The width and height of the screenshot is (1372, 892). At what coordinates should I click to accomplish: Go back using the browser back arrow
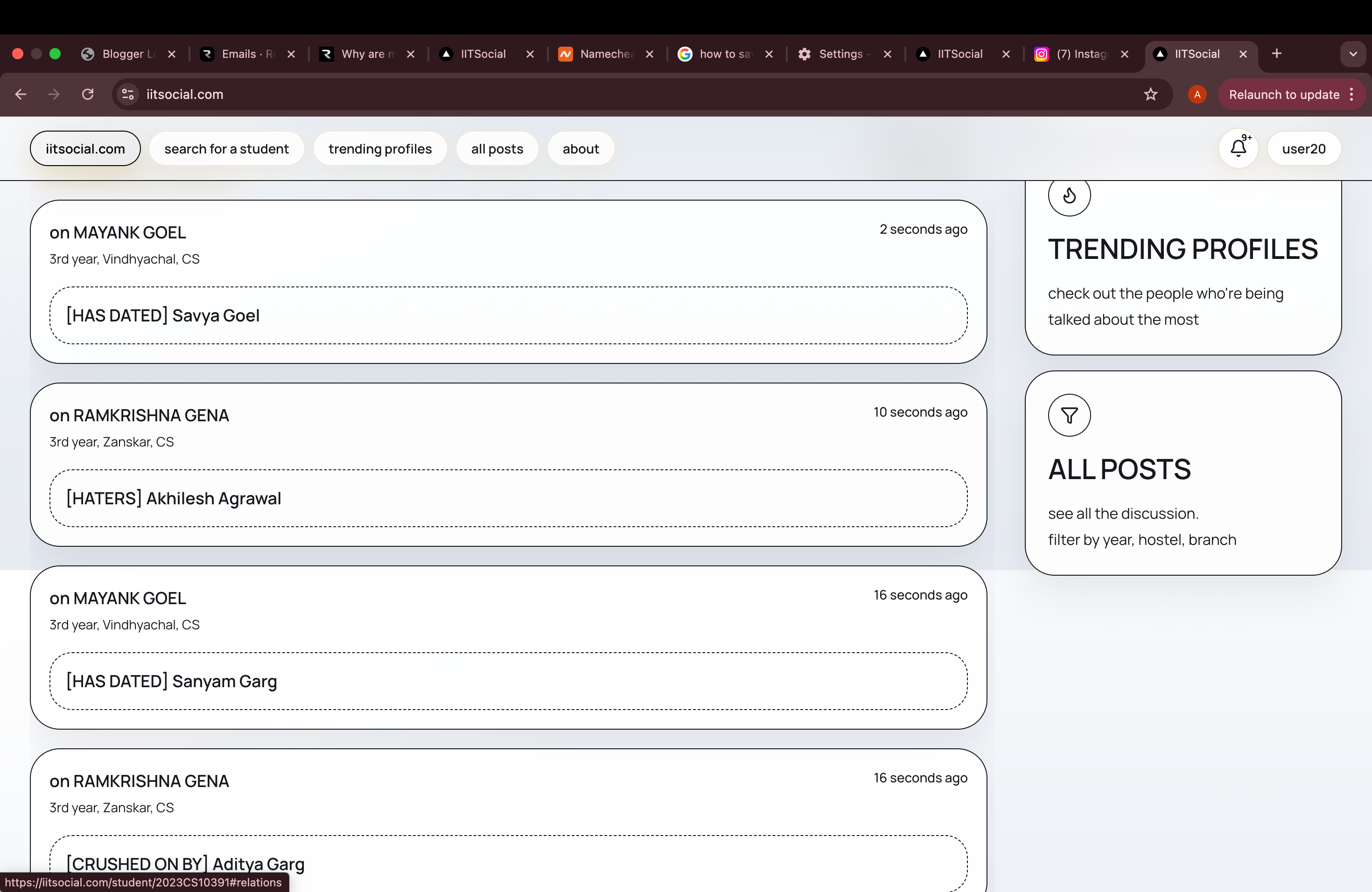(21, 94)
